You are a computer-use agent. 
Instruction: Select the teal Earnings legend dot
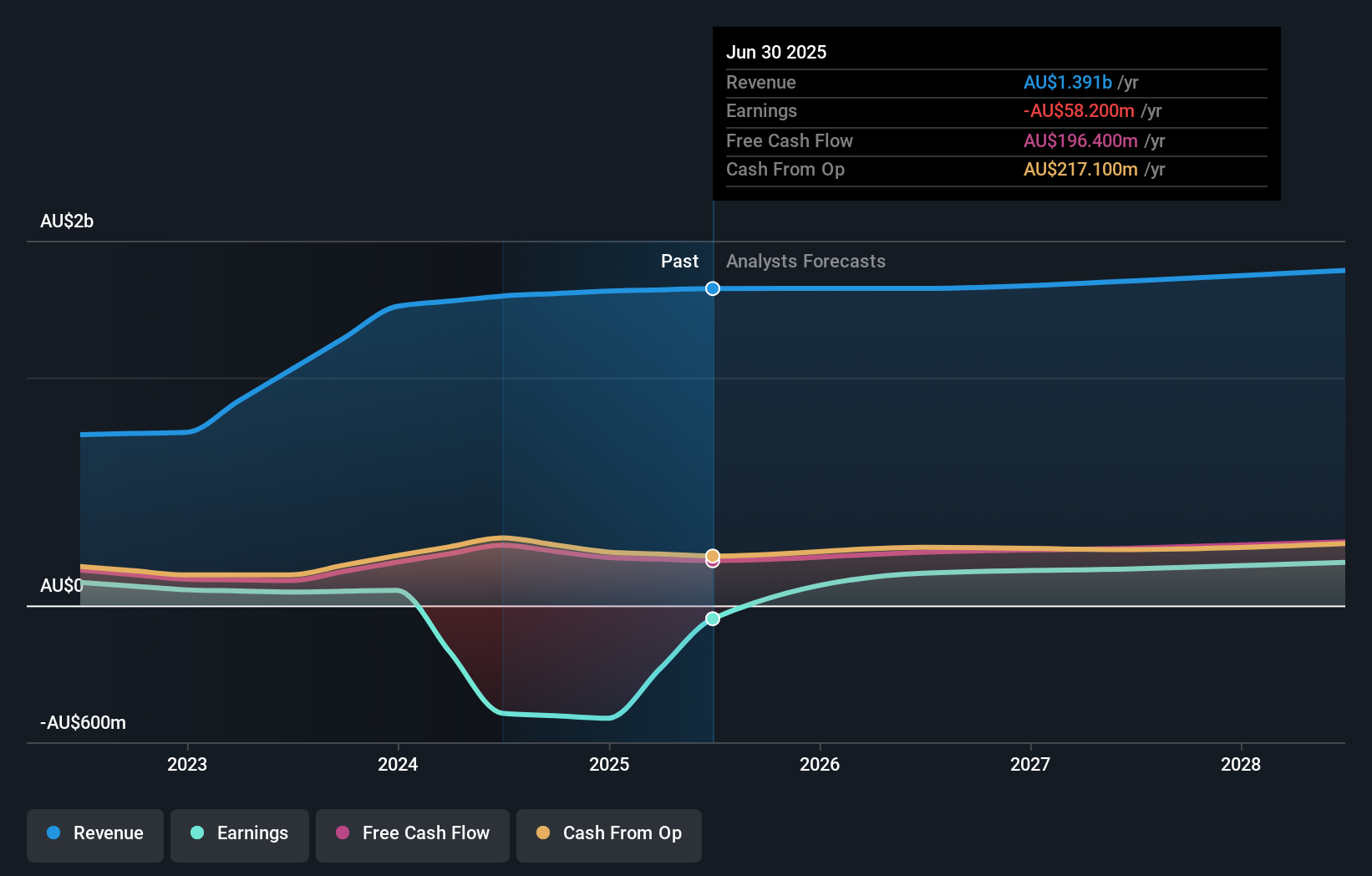point(197,833)
